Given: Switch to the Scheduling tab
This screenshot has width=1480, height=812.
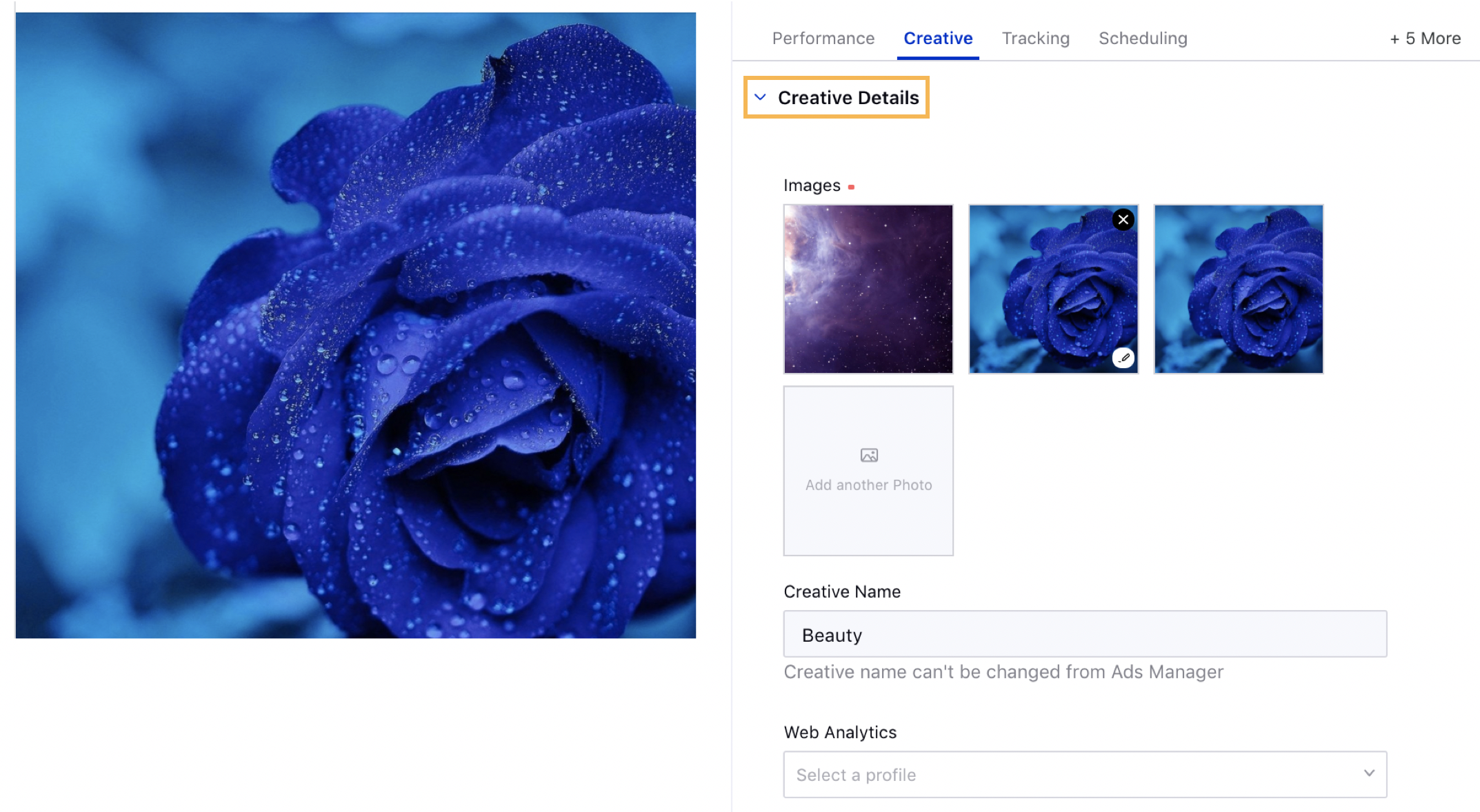Looking at the screenshot, I should [x=1143, y=37].
